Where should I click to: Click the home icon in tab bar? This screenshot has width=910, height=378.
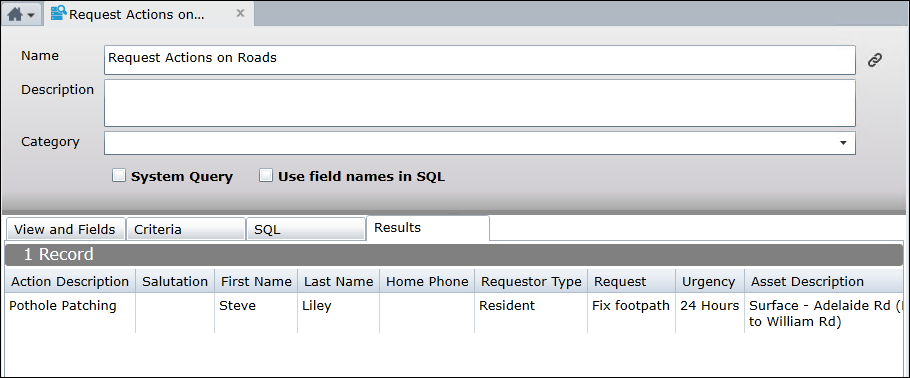pyautogui.click(x=15, y=14)
